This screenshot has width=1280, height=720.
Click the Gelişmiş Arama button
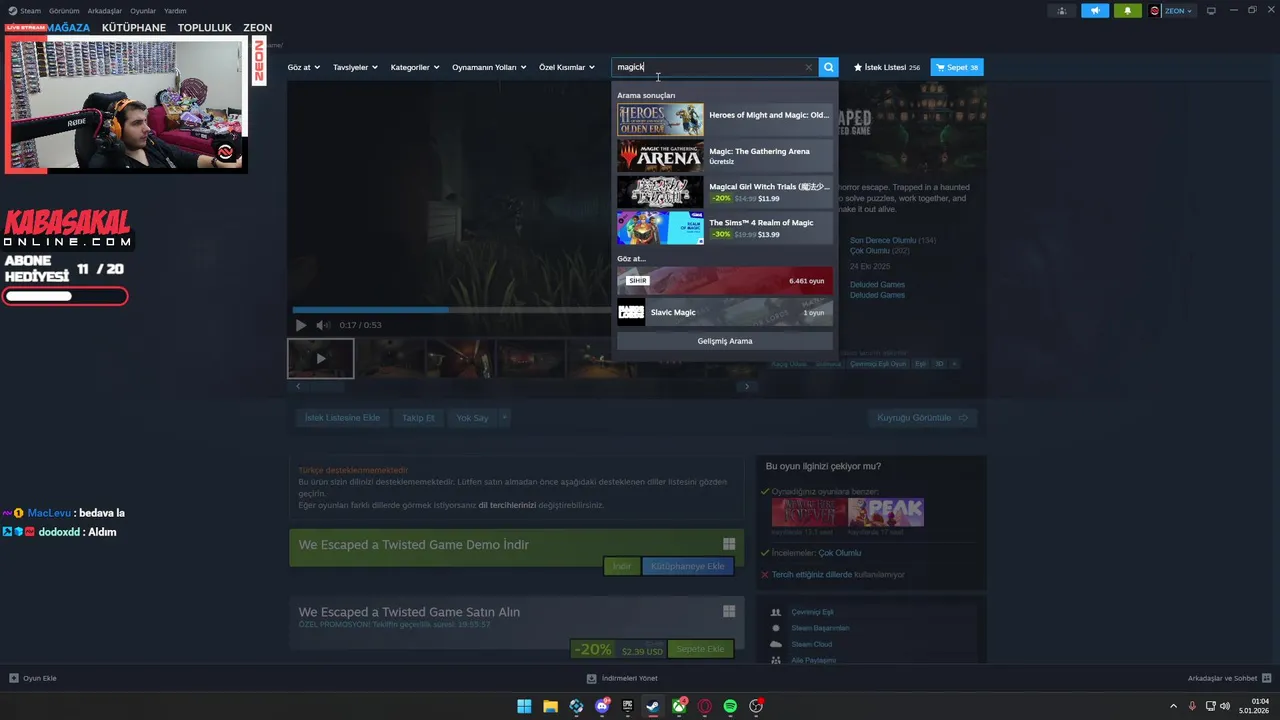pyautogui.click(x=724, y=341)
